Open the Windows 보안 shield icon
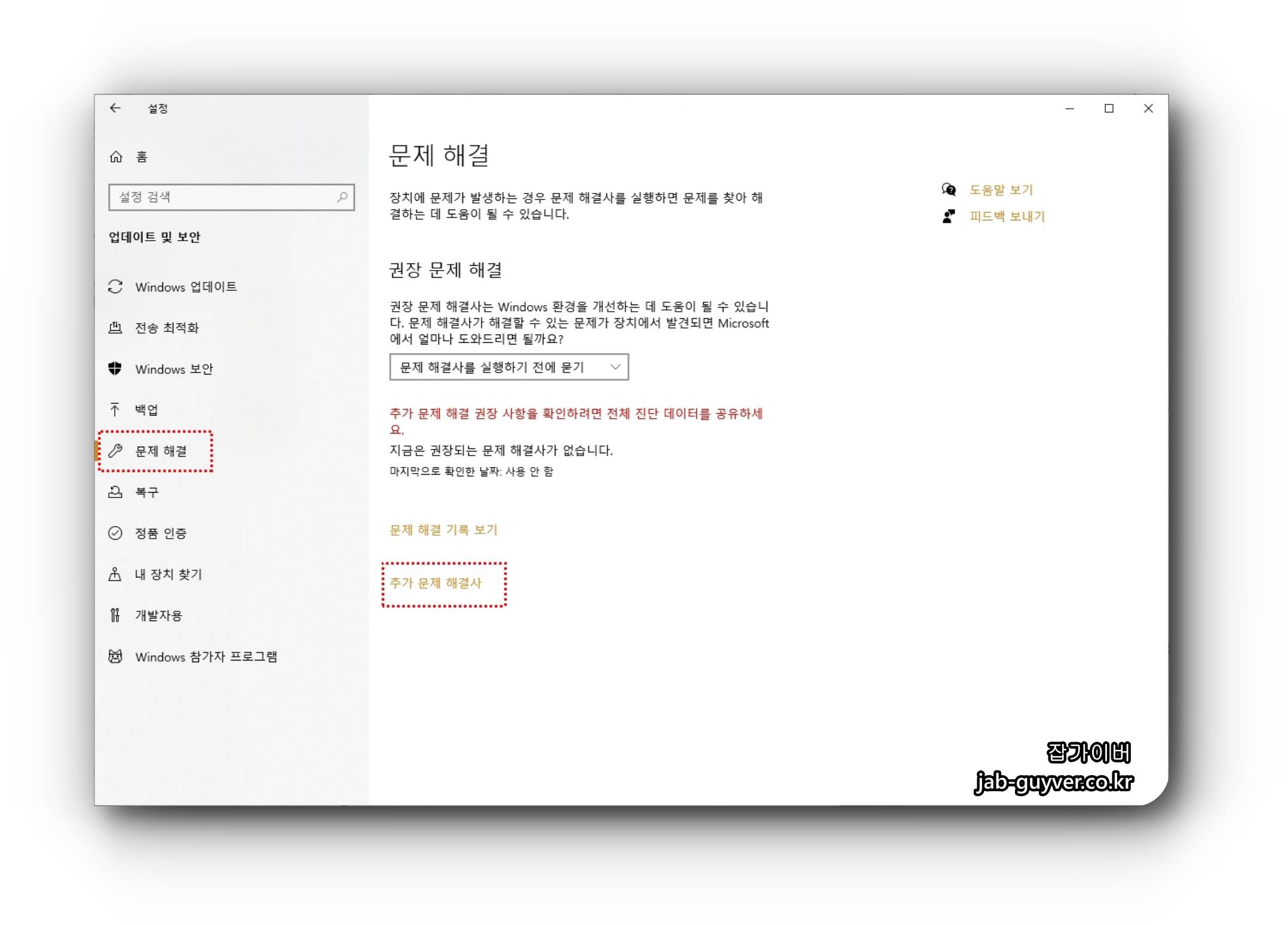Image resolution: width=1288 pixels, height=925 pixels. tap(115, 369)
